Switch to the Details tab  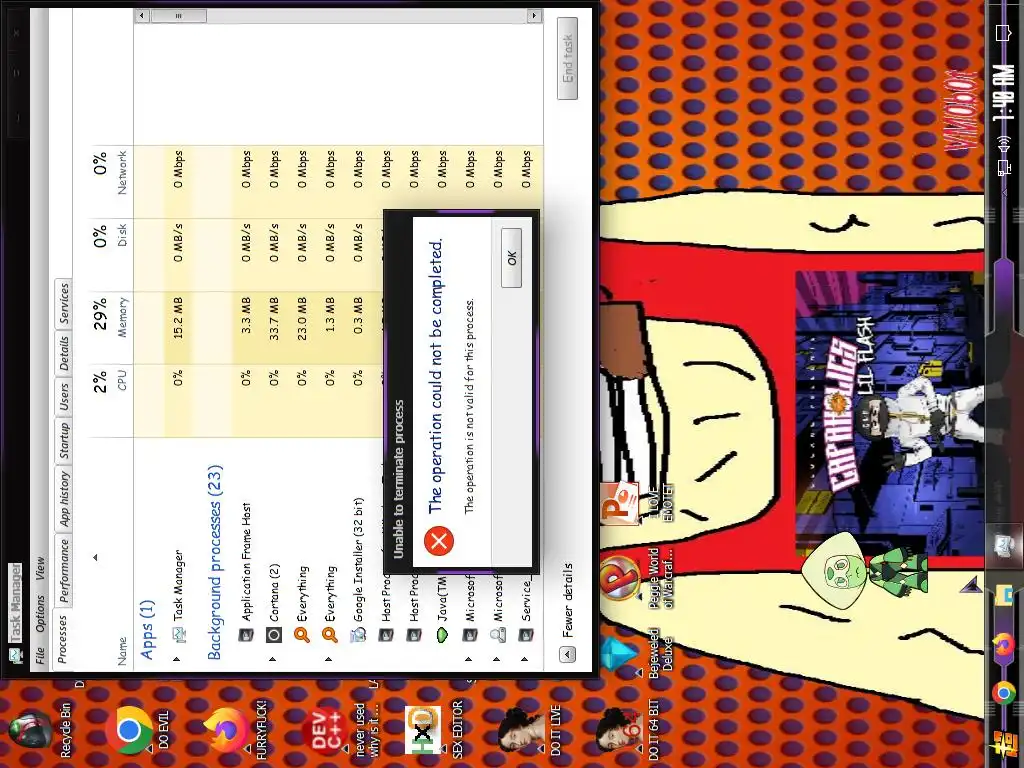64,353
